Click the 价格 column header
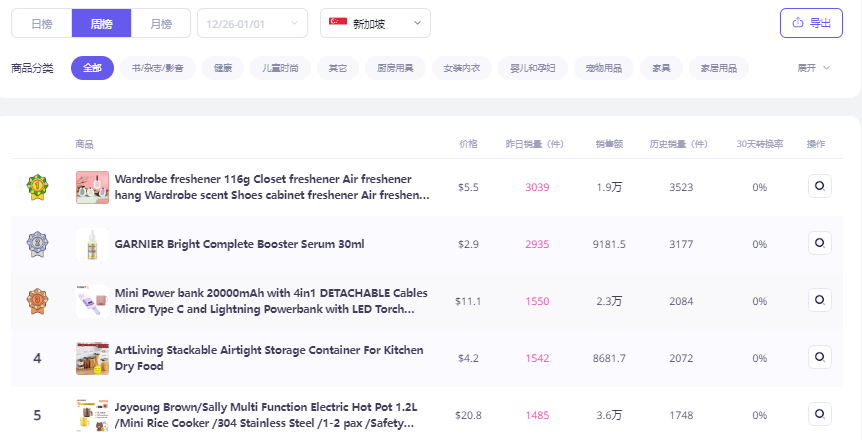The image size is (862, 440). (468, 144)
